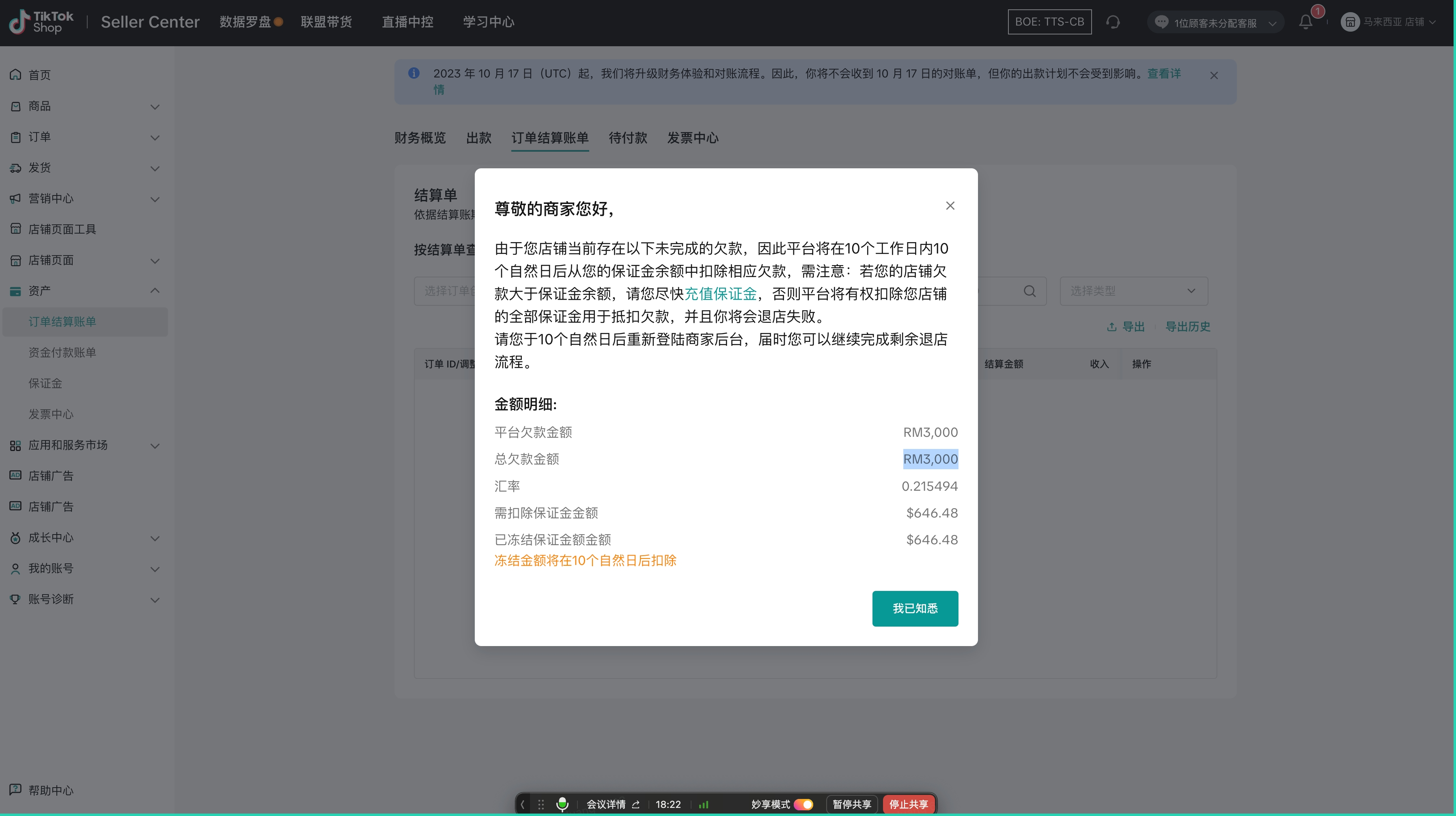The image size is (1456, 816).
Task: Click the customer service headset icon
Action: click(1113, 23)
